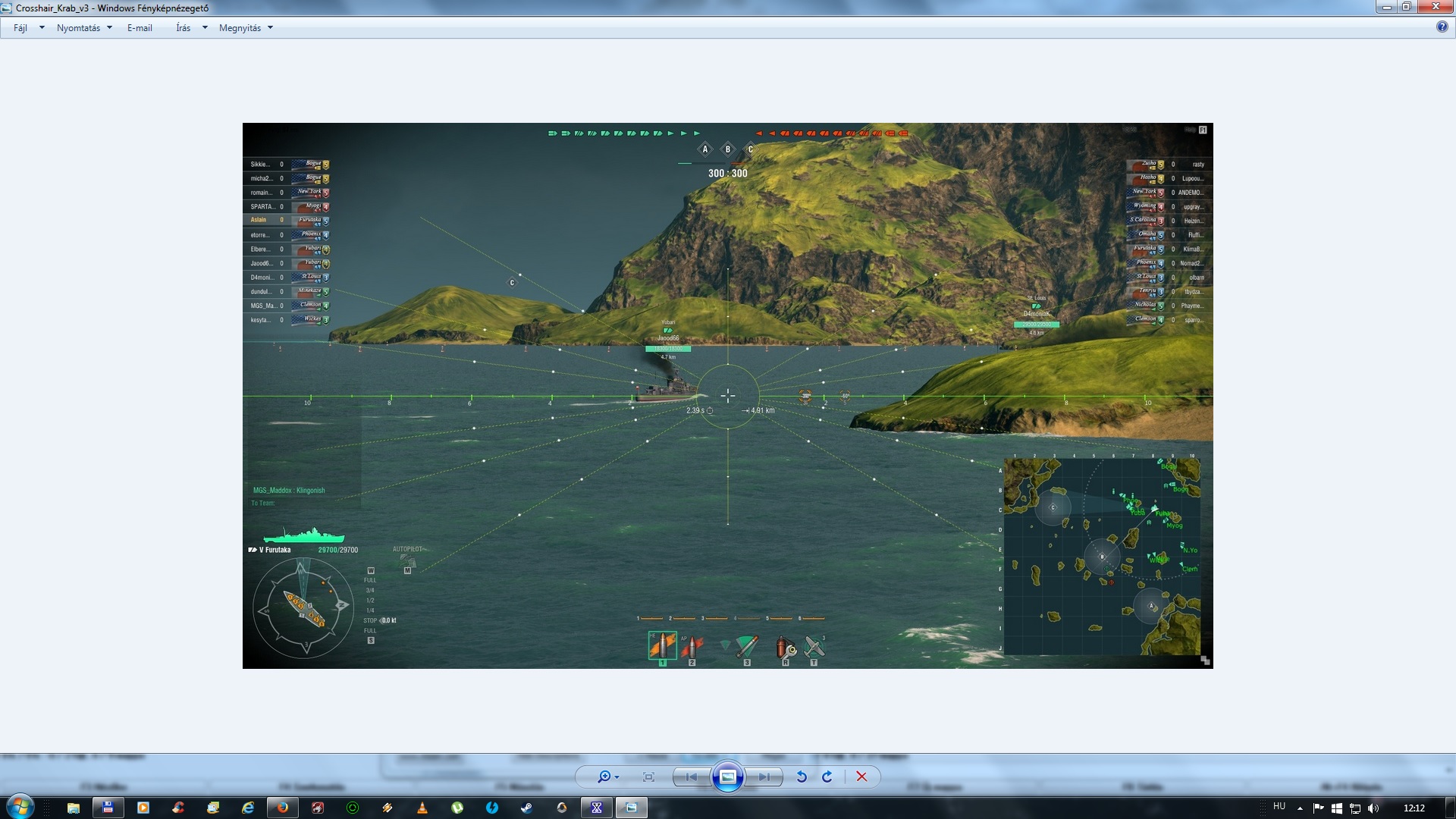This screenshot has height=819, width=1456.
Task: Launch Steam from the taskbar
Action: coord(526,808)
